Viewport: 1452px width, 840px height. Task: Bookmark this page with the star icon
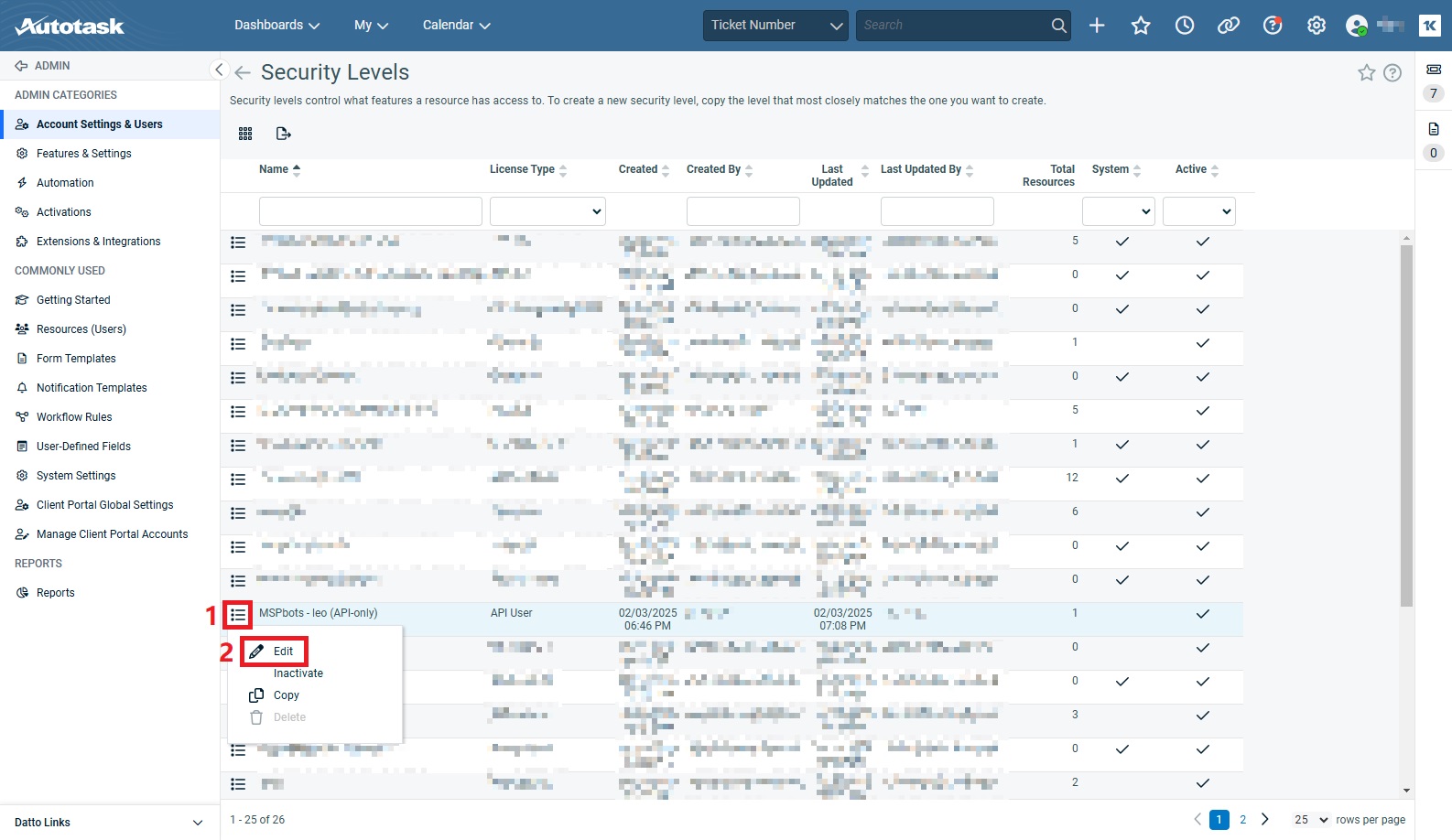1367,72
